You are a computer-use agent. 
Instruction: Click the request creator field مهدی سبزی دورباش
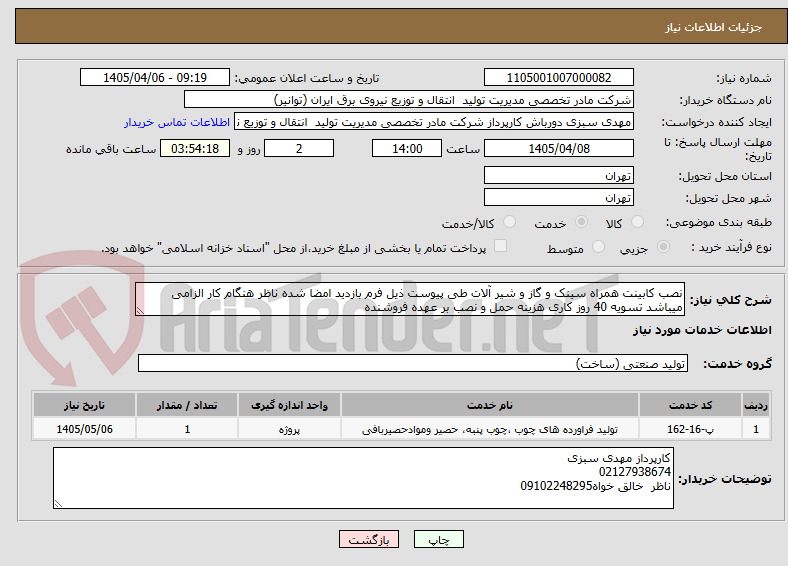434,122
